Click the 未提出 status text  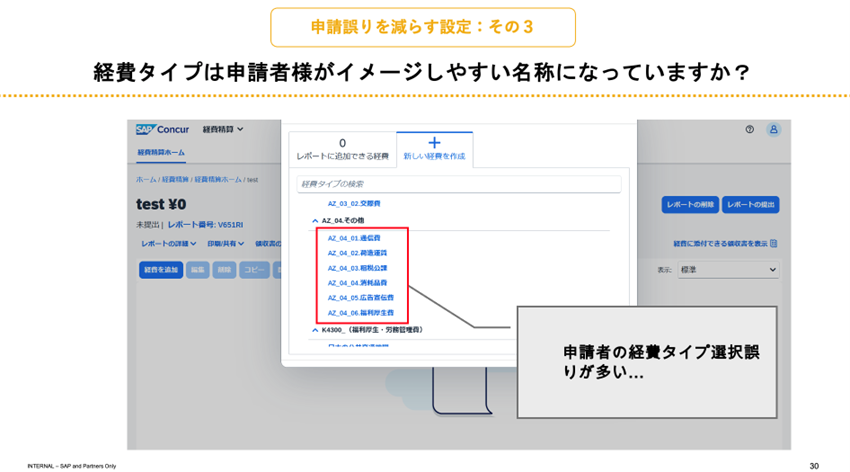(147, 225)
